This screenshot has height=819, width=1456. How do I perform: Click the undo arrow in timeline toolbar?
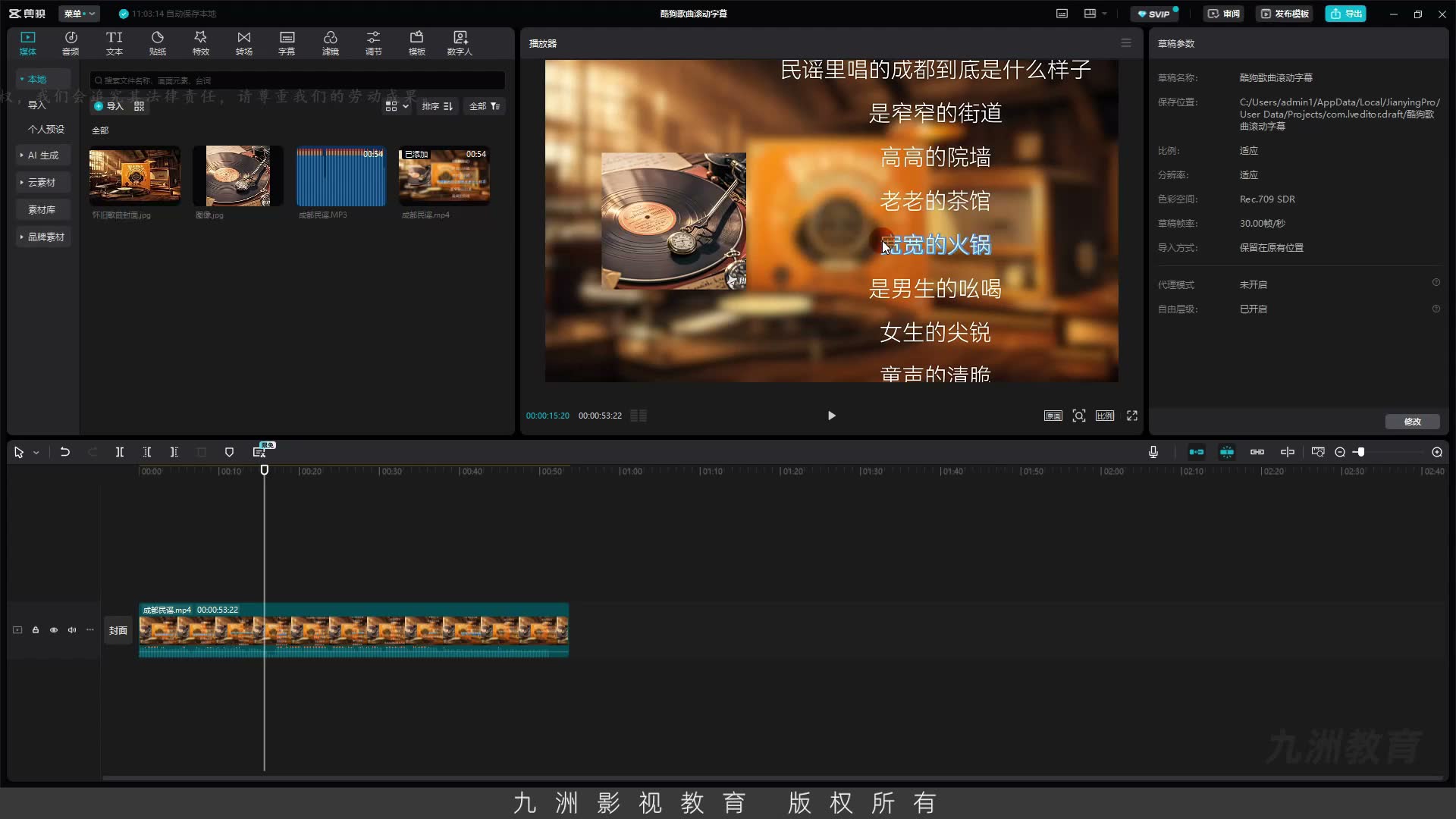point(65,452)
